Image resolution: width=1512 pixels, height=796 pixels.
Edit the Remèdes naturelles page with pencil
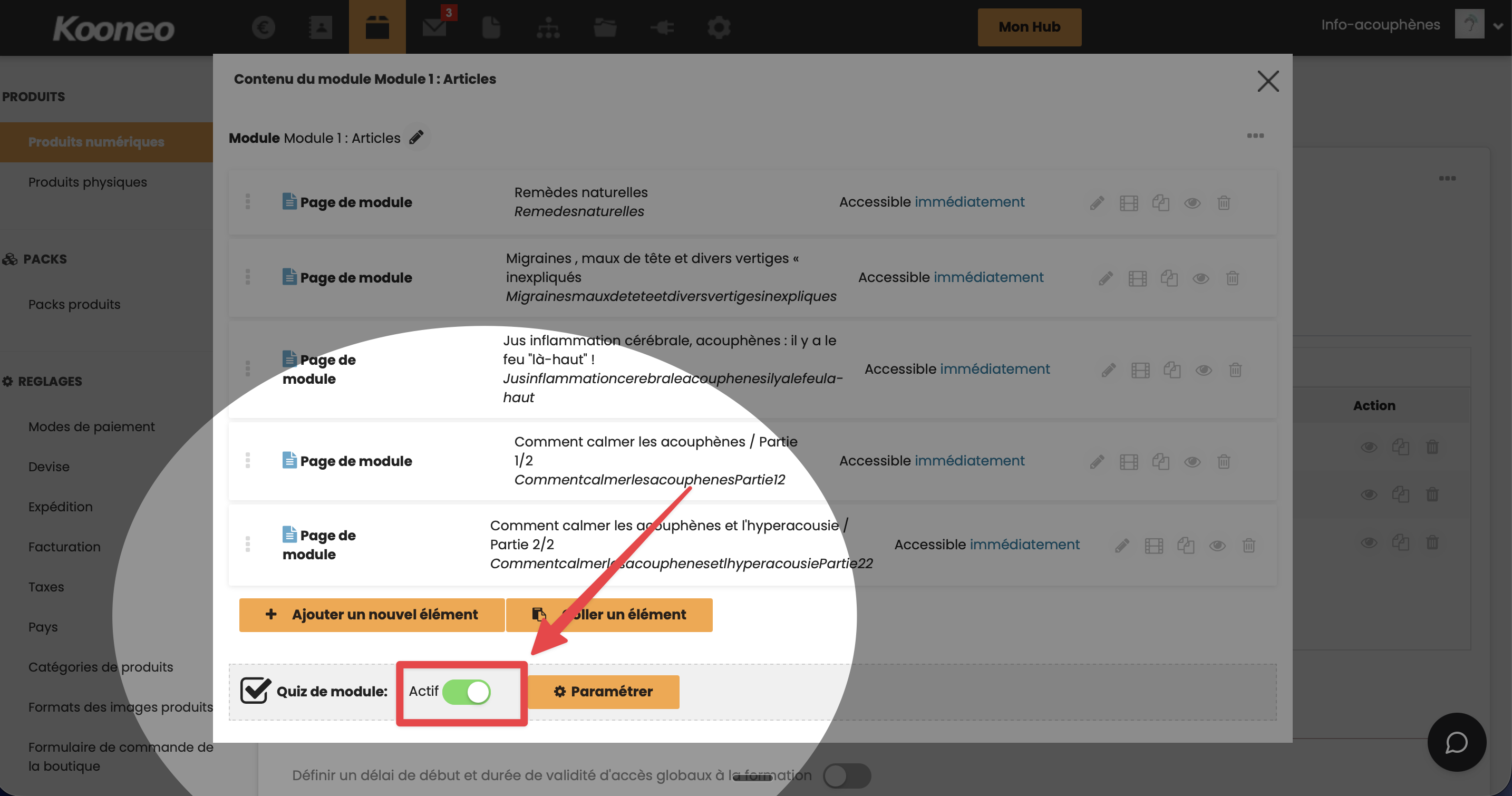(x=1097, y=202)
